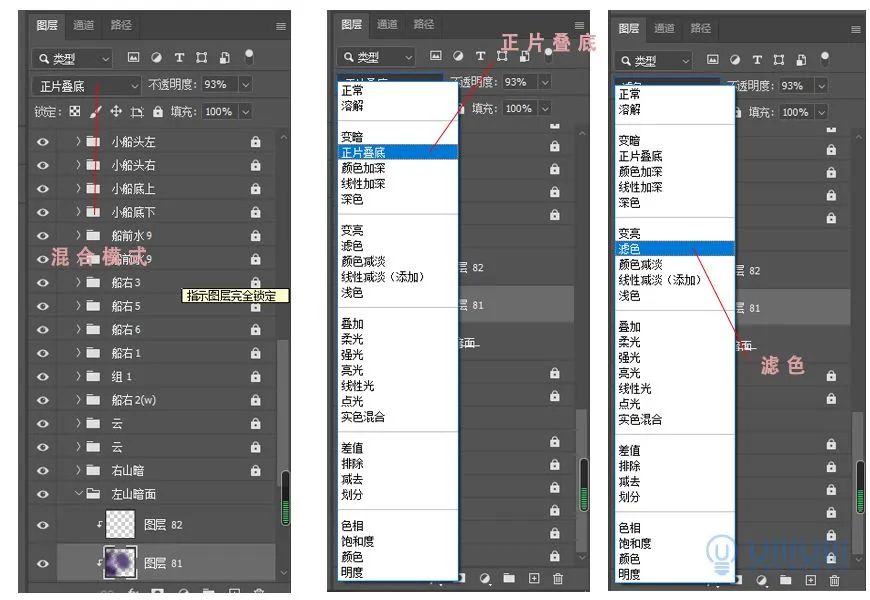Click type layer filter (T) in left panel
This screenshot has height=600, width=870.
click(179, 57)
